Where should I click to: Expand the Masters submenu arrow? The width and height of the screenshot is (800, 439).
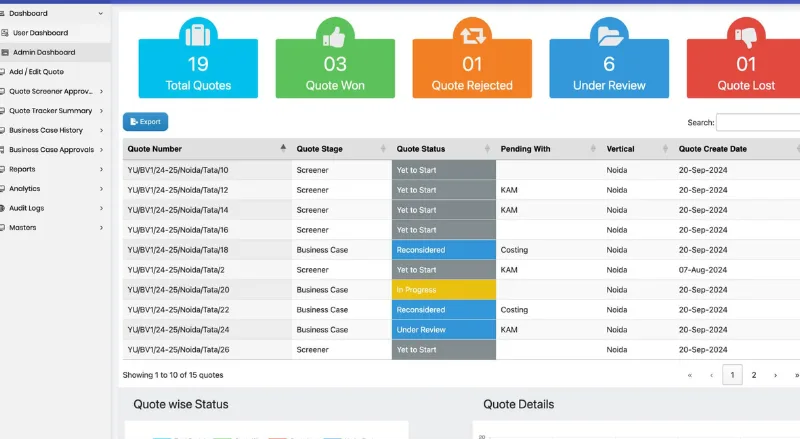(x=102, y=228)
